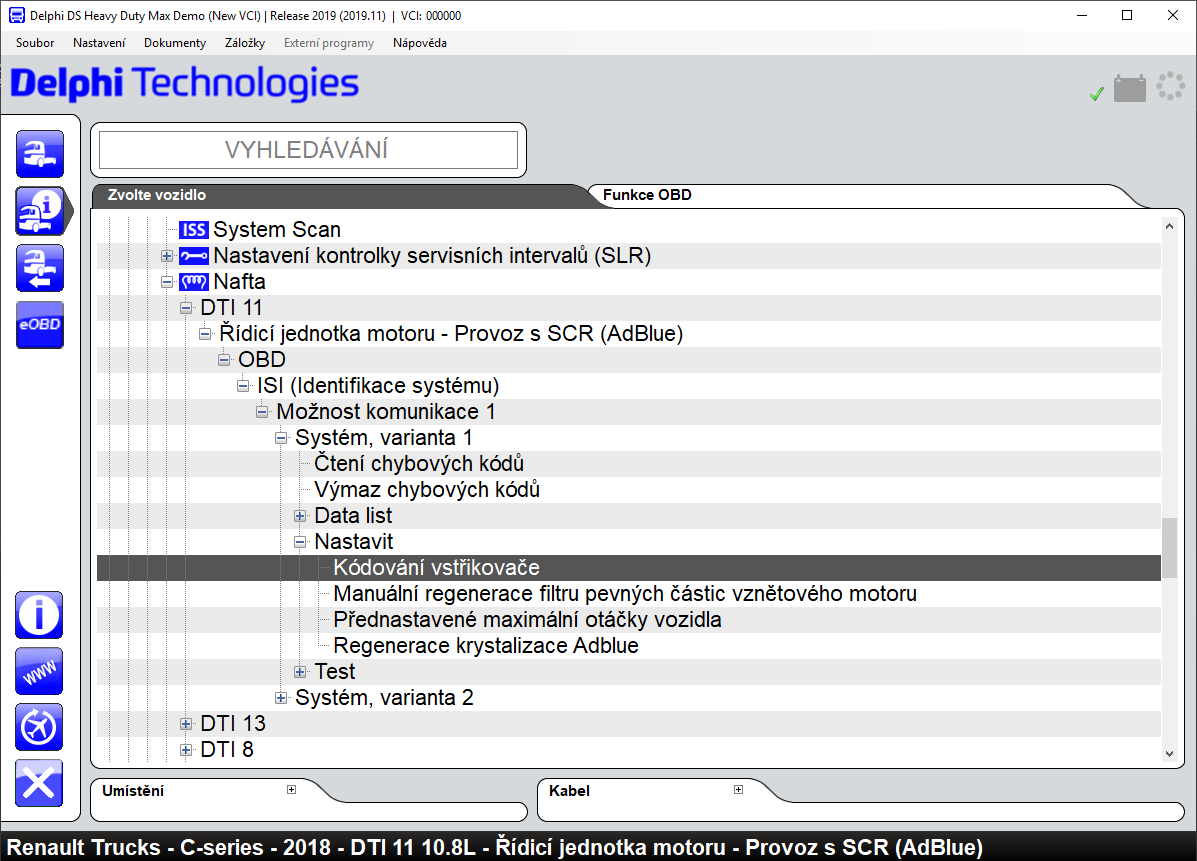Open the truck history arrows icon
The width and height of the screenshot is (1197, 861).
point(40,268)
